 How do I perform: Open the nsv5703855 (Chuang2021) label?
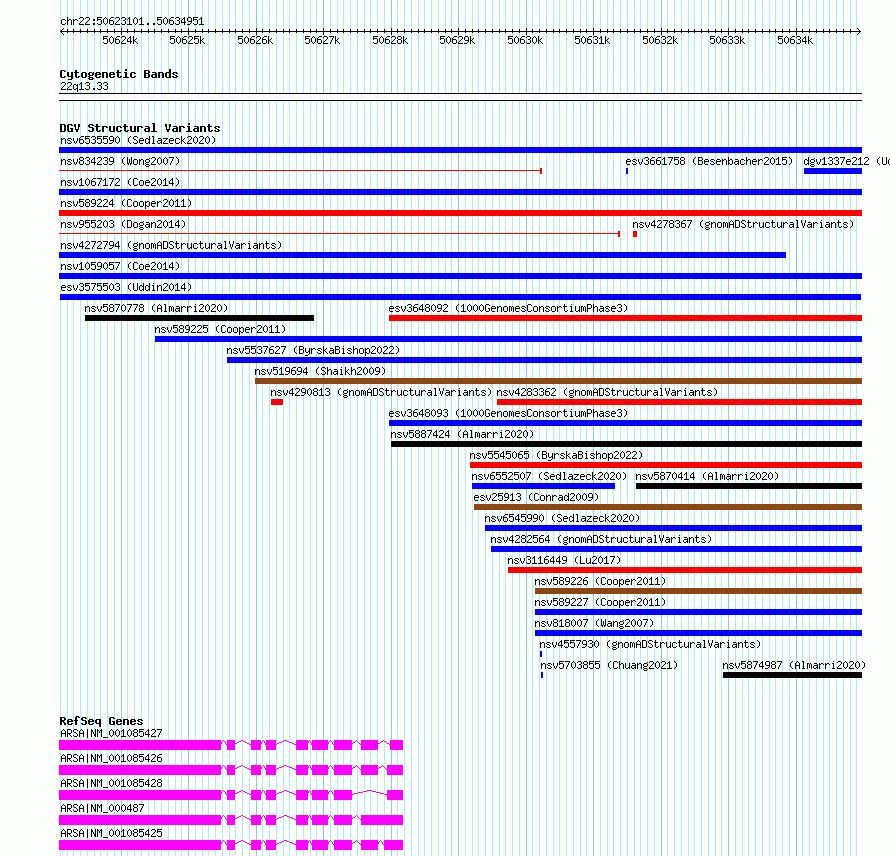point(609,665)
